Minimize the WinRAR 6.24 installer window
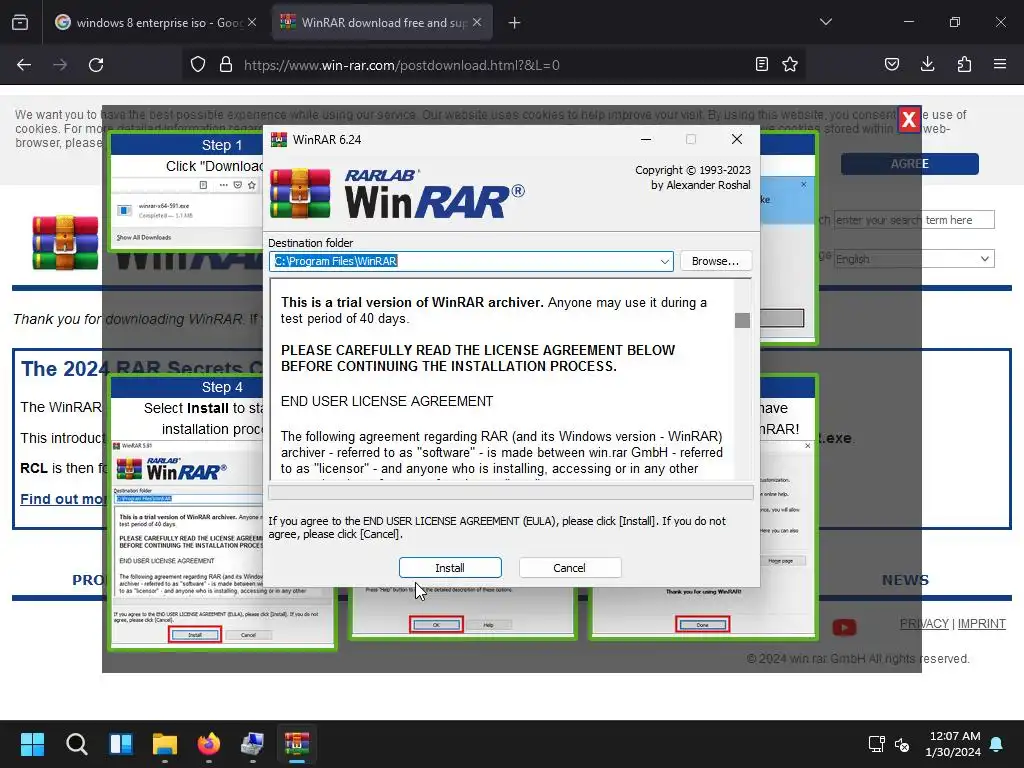This screenshot has height=768, width=1024. (x=646, y=139)
